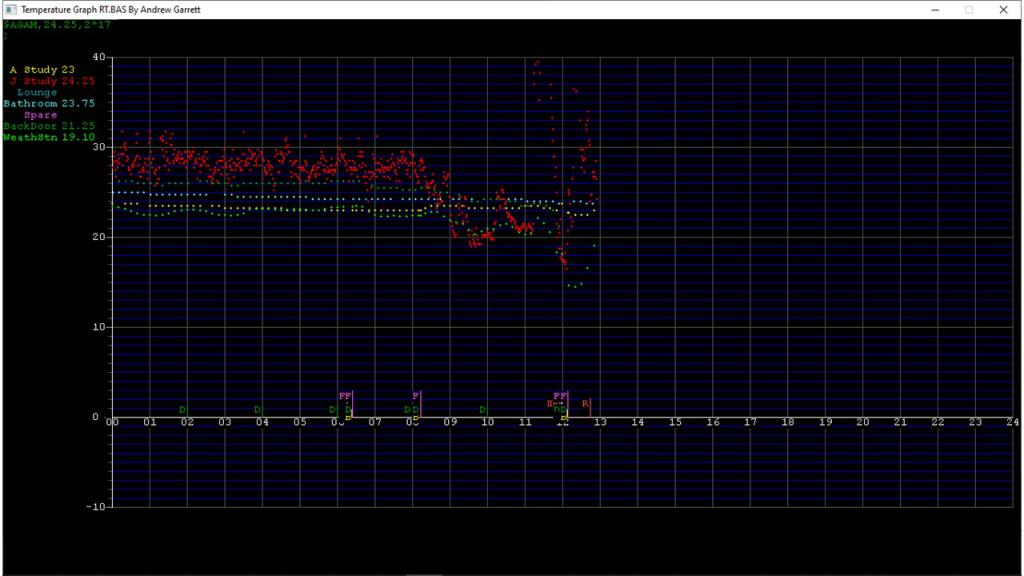
Task: Click the application icon in the title bar
Action: click(x=10, y=9)
